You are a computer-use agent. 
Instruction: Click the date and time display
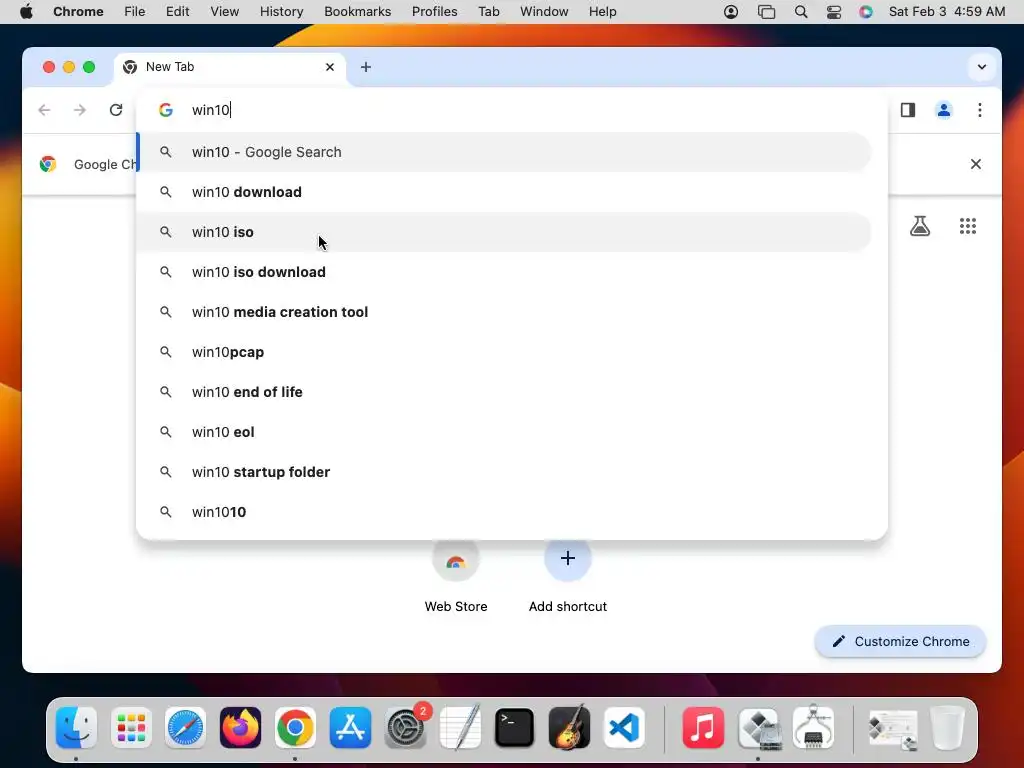click(x=947, y=12)
